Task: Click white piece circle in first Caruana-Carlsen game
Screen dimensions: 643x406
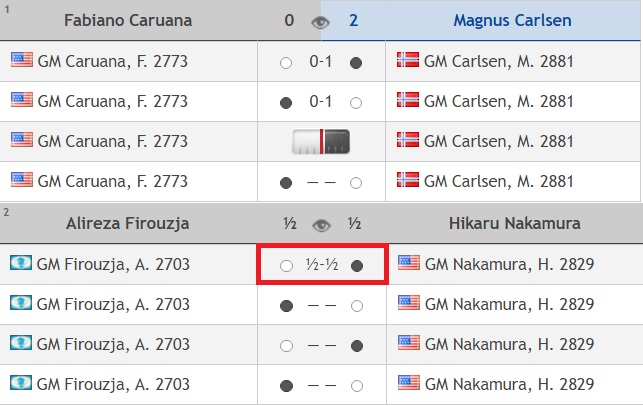Action: [286, 63]
